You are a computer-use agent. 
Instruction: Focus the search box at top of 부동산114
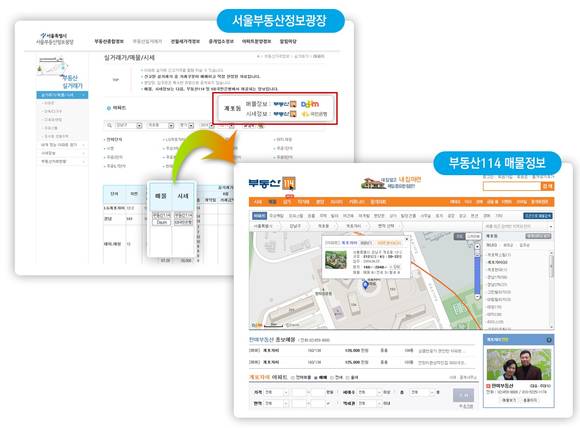tap(512, 186)
